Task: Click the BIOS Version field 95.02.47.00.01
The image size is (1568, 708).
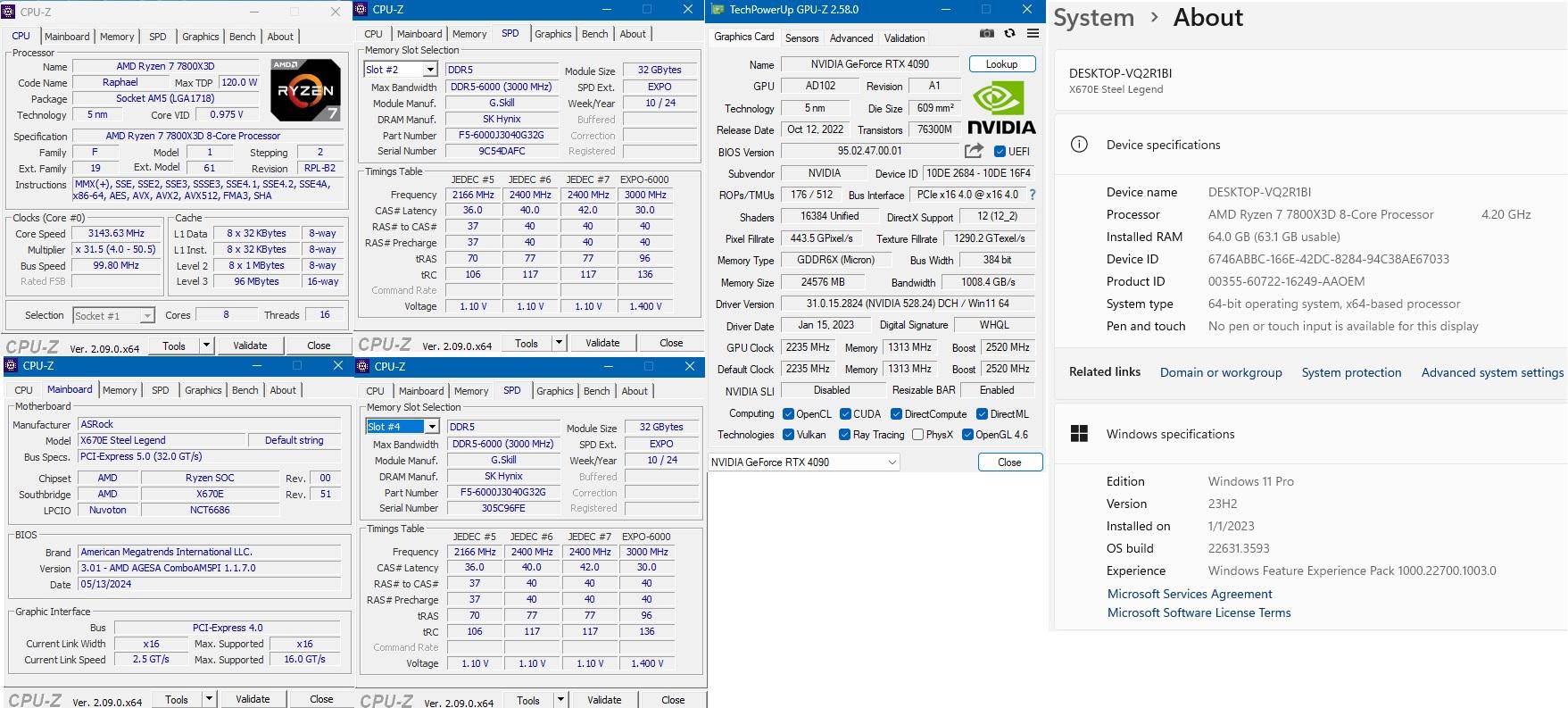Action: [870, 152]
